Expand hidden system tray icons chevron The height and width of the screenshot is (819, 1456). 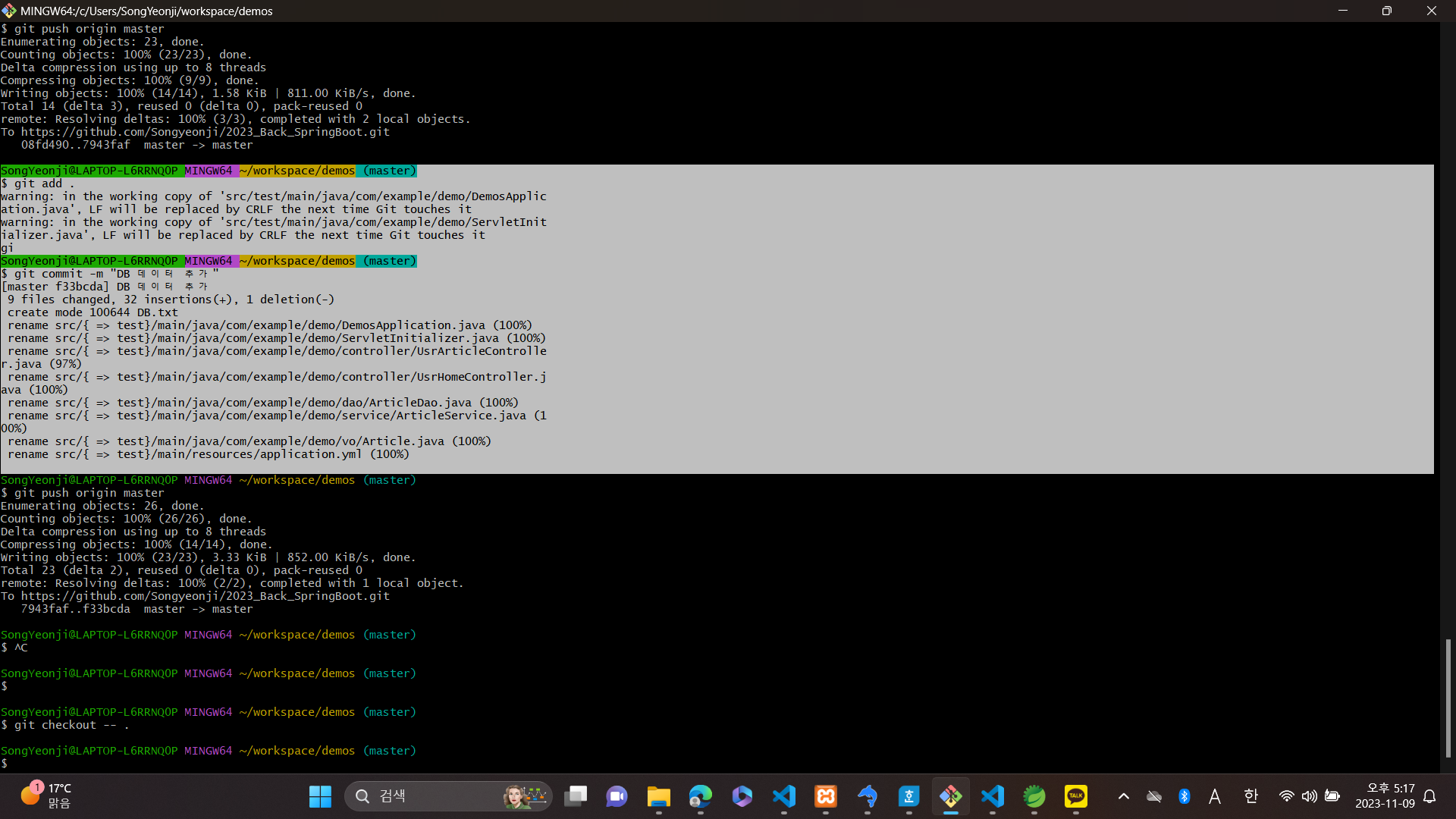pos(1123,796)
